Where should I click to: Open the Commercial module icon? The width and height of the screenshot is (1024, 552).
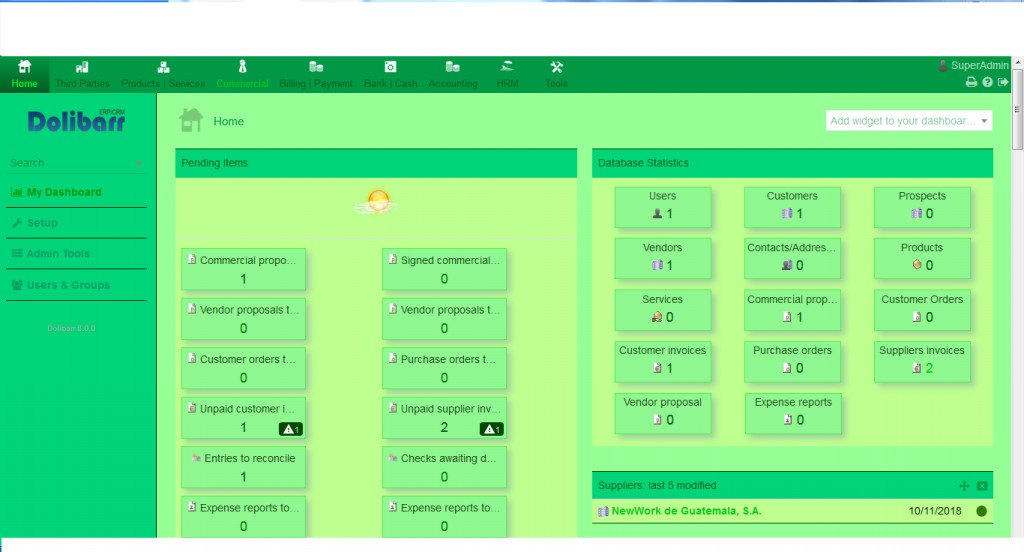(x=242, y=67)
